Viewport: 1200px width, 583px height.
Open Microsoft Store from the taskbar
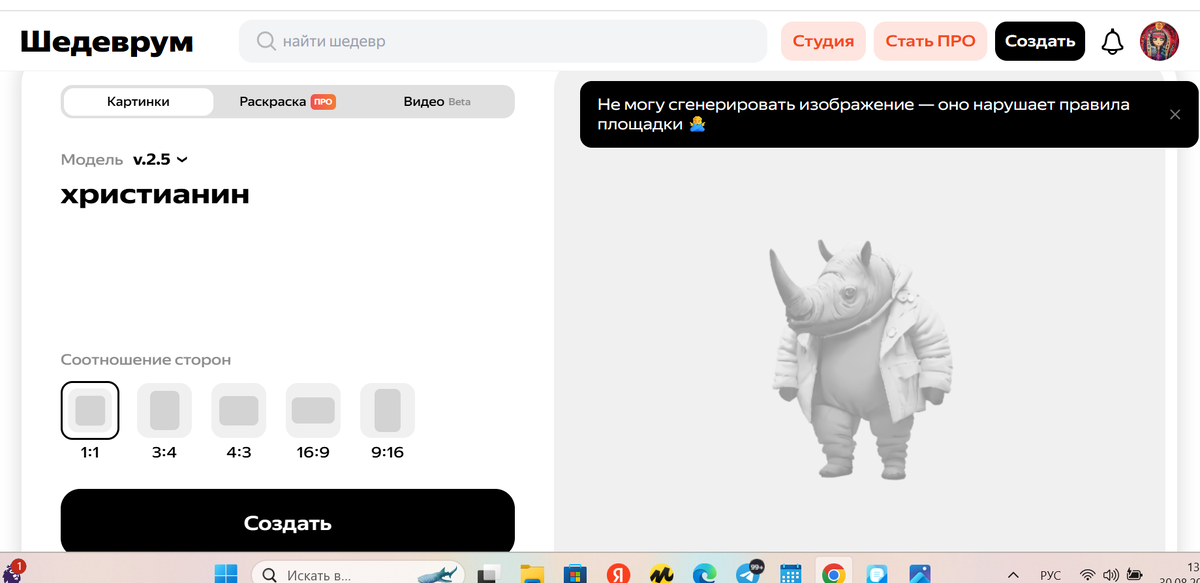click(575, 575)
